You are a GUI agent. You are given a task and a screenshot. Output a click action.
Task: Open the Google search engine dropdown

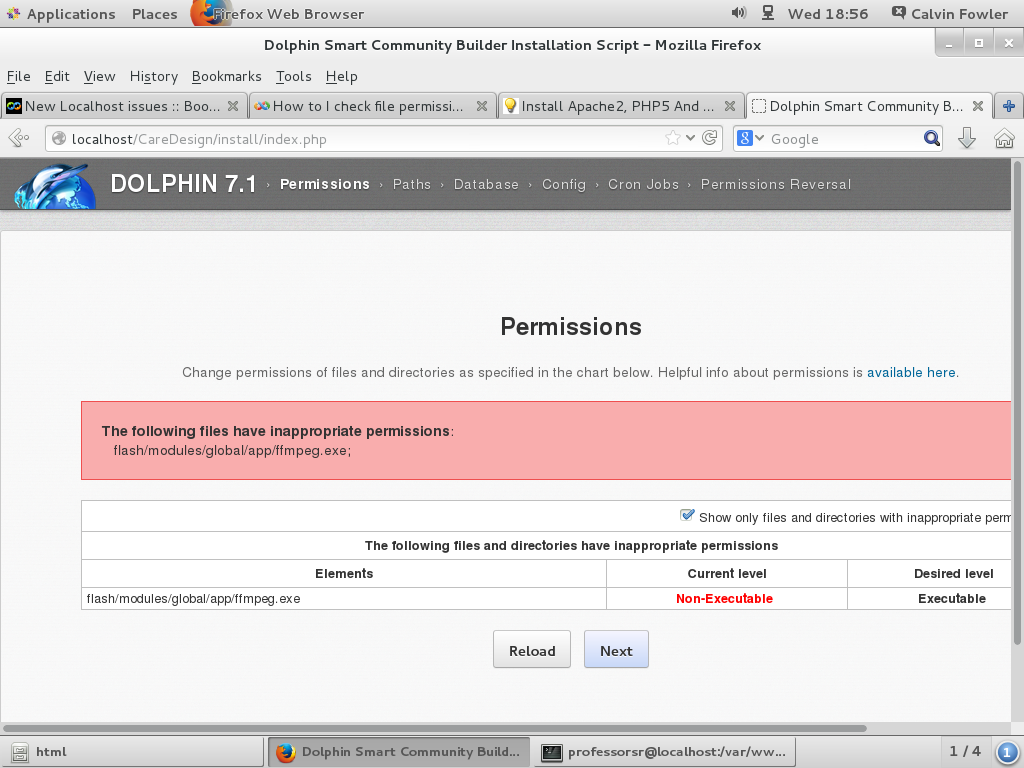(751, 139)
